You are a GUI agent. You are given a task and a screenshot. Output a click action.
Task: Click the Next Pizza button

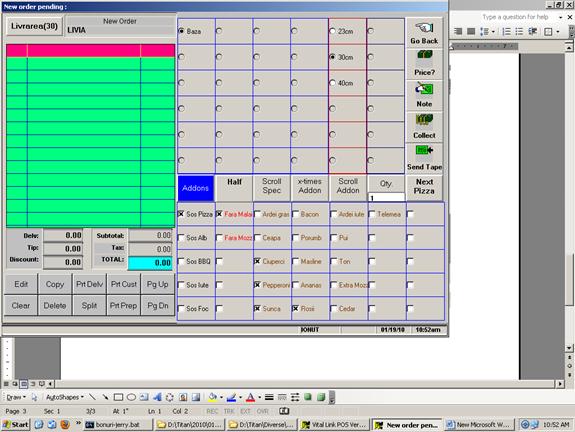coord(424,188)
